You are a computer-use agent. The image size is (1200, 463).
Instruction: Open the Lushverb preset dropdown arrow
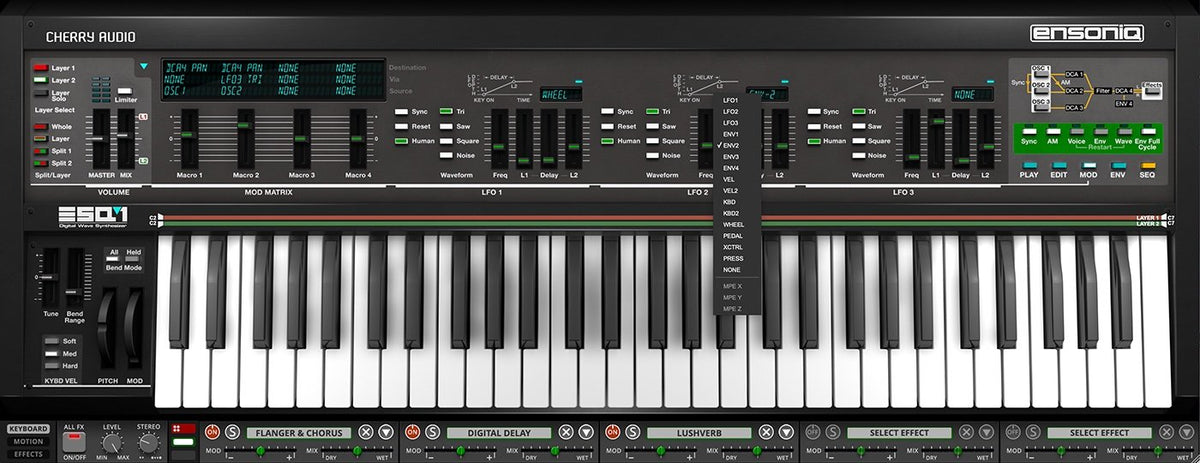tap(786, 432)
